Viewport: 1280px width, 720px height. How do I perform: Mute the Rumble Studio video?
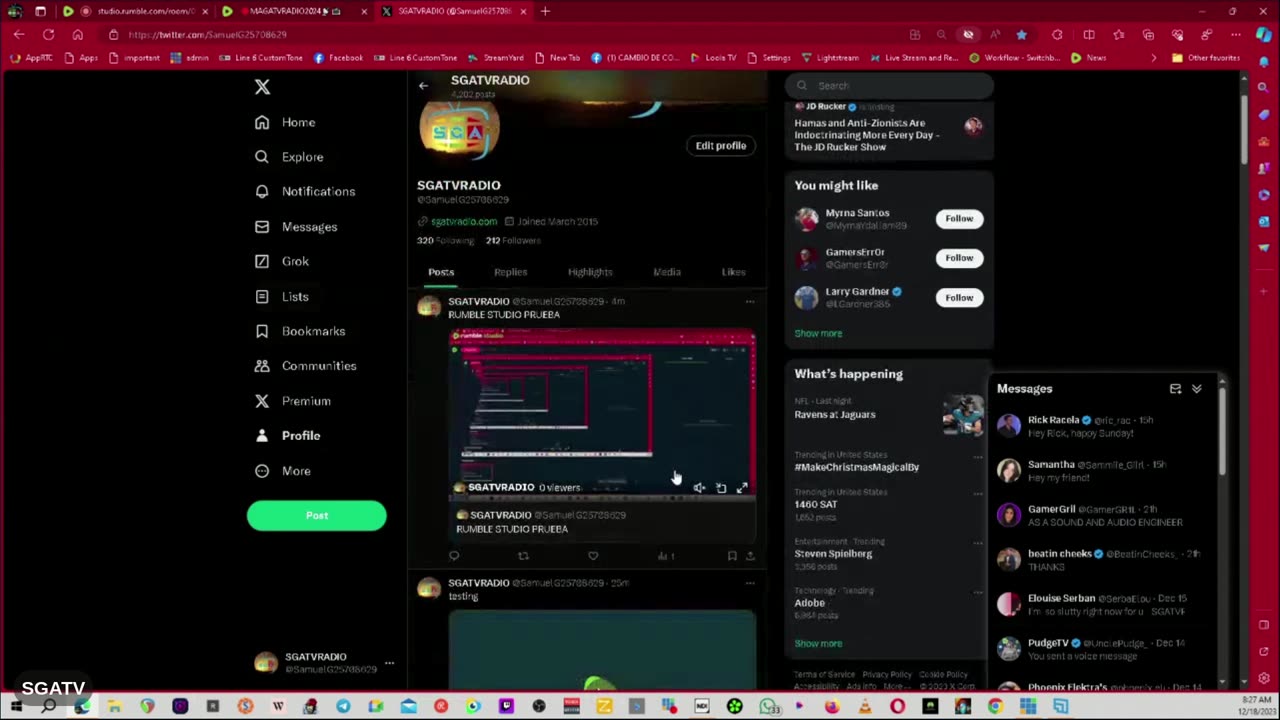pyautogui.click(x=699, y=488)
